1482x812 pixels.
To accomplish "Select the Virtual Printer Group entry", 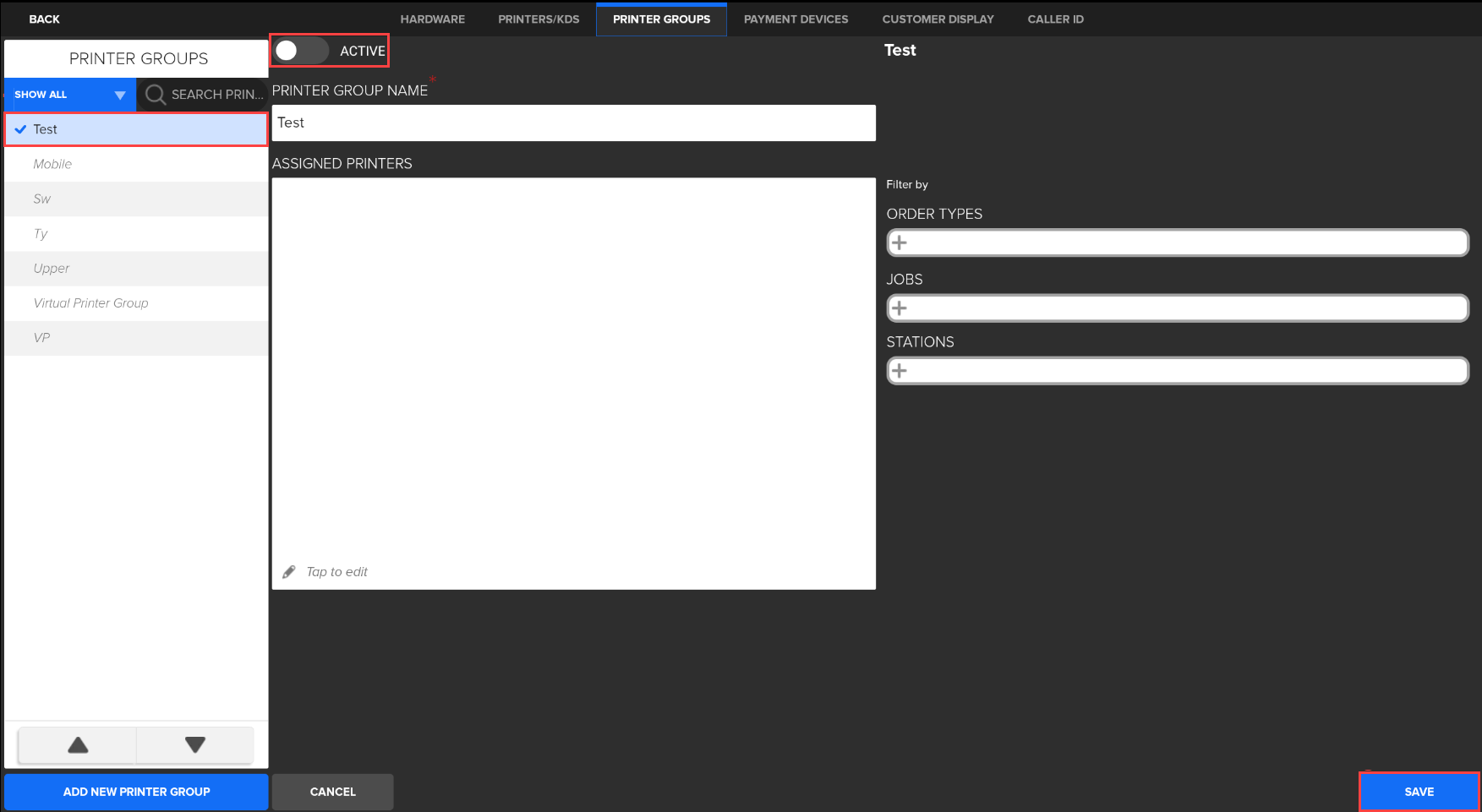I will click(x=90, y=303).
